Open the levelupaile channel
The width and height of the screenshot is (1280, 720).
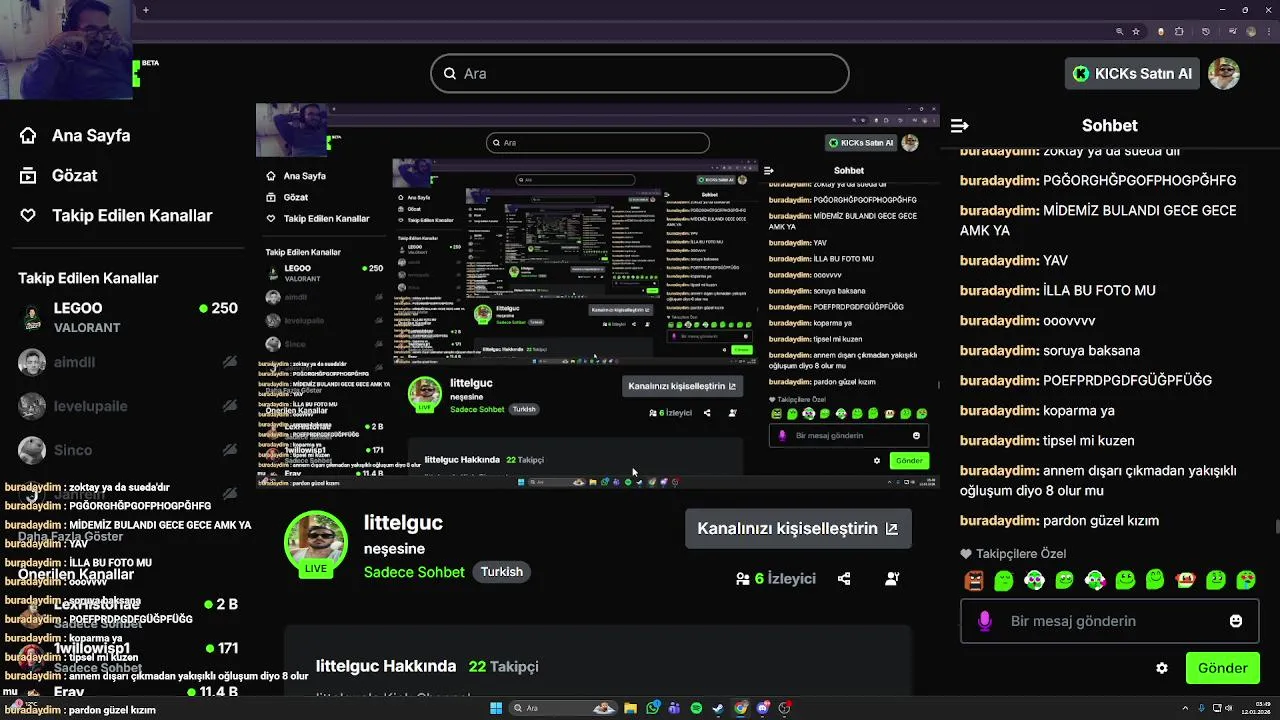(x=128, y=406)
